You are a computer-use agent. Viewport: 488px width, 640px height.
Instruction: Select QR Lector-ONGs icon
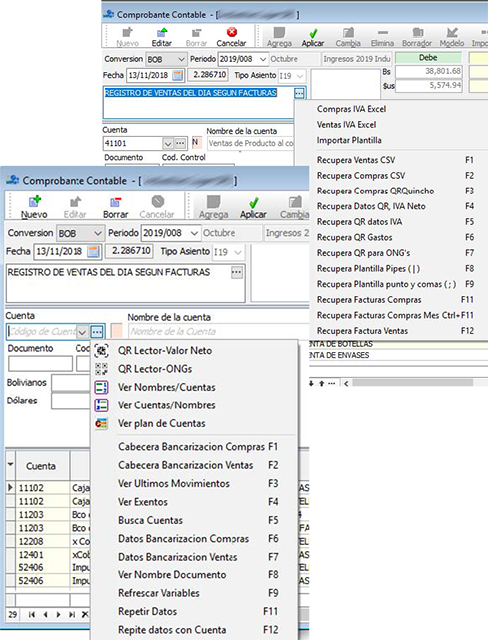point(102,369)
